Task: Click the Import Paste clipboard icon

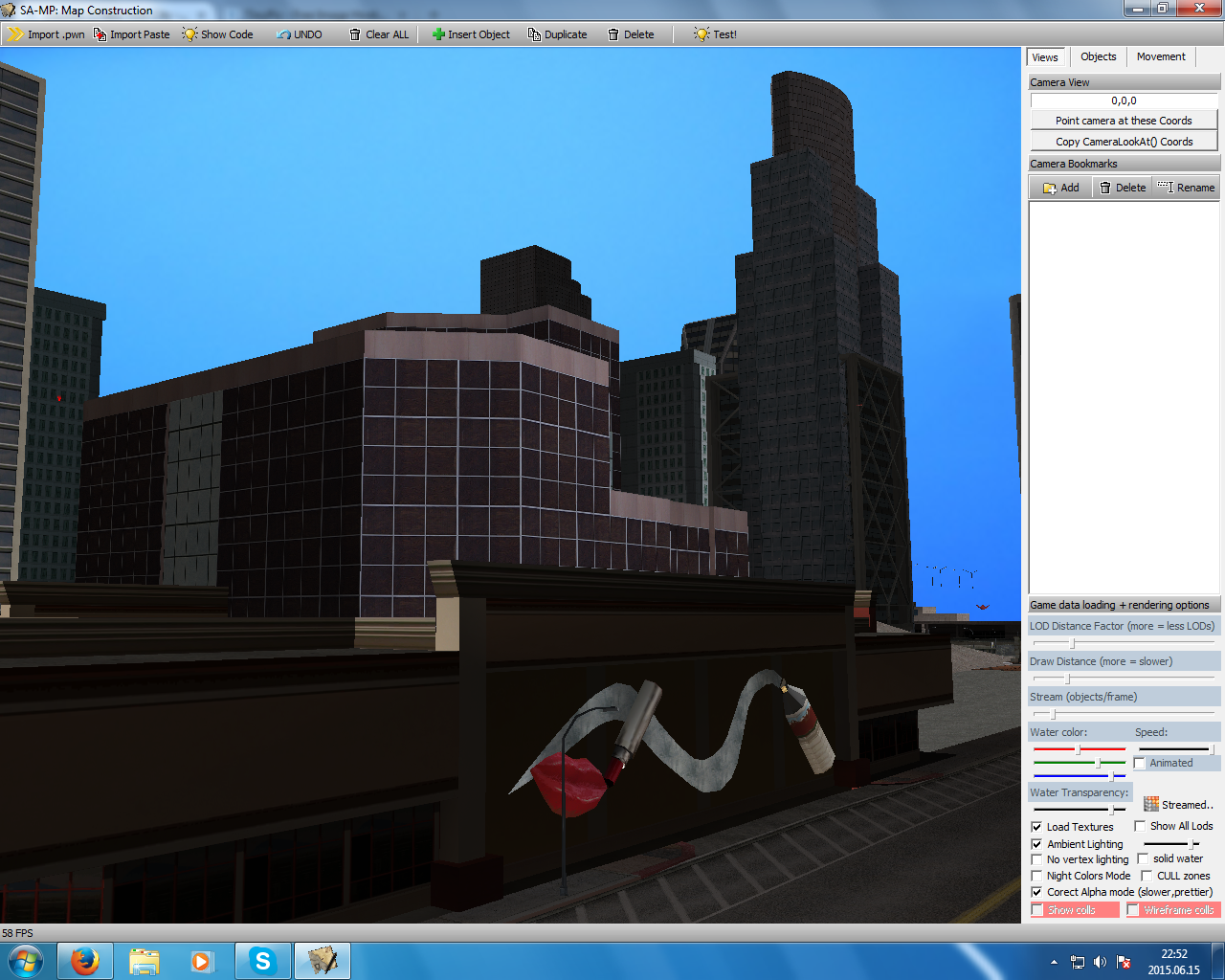Action: pos(100,34)
